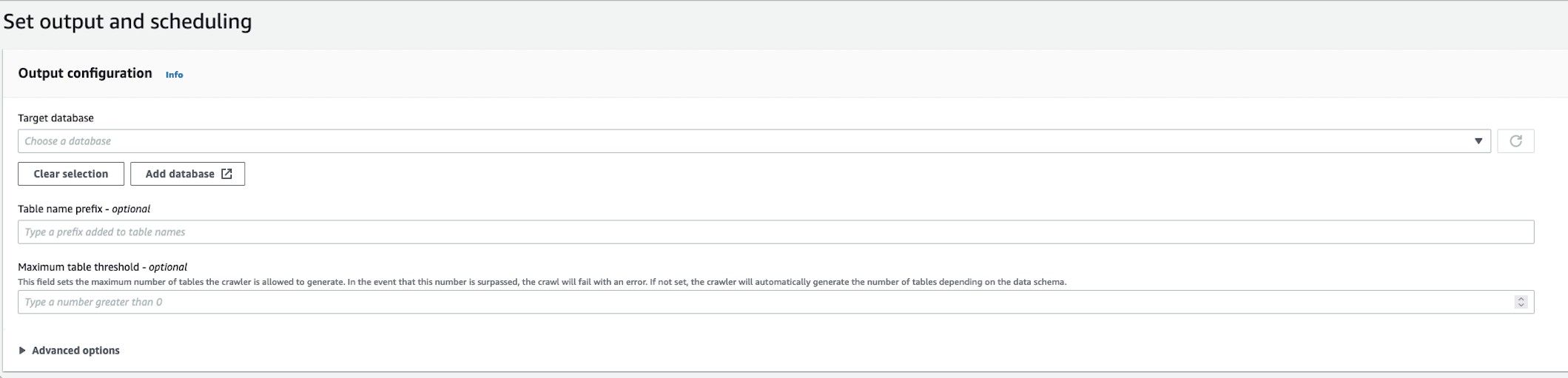Click the Table name prefix label
1568x378 pixels.
60,209
